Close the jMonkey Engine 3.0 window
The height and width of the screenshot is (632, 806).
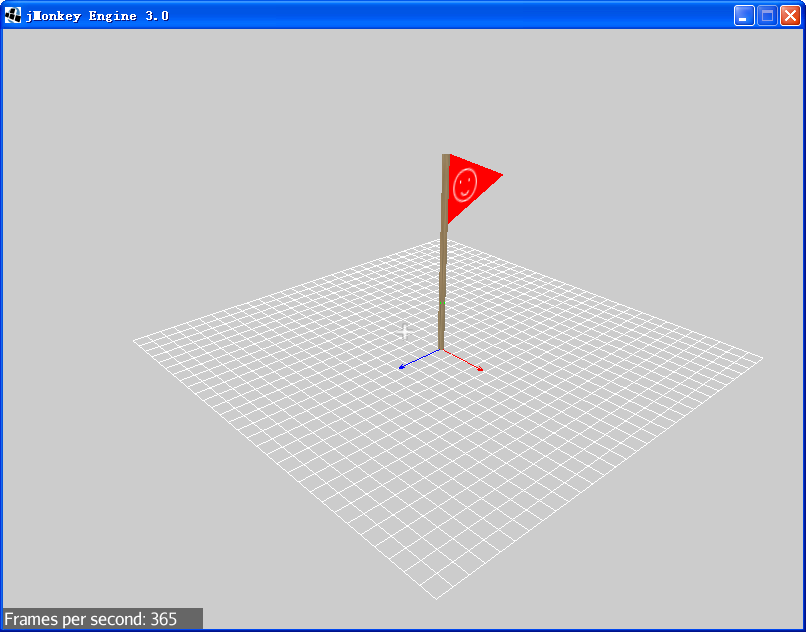790,16
